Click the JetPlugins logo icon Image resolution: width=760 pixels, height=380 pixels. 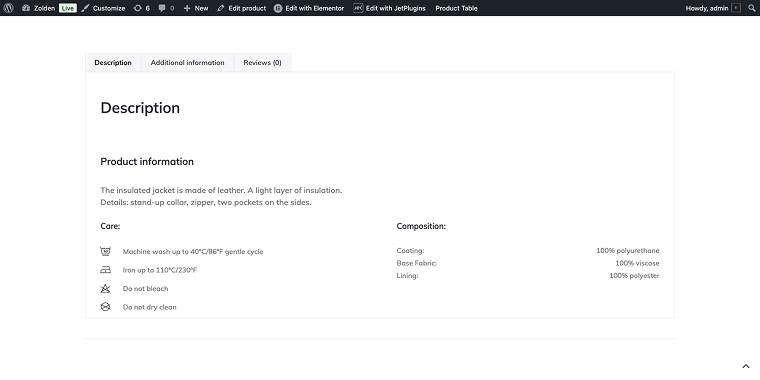pyautogui.click(x=358, y=8)
